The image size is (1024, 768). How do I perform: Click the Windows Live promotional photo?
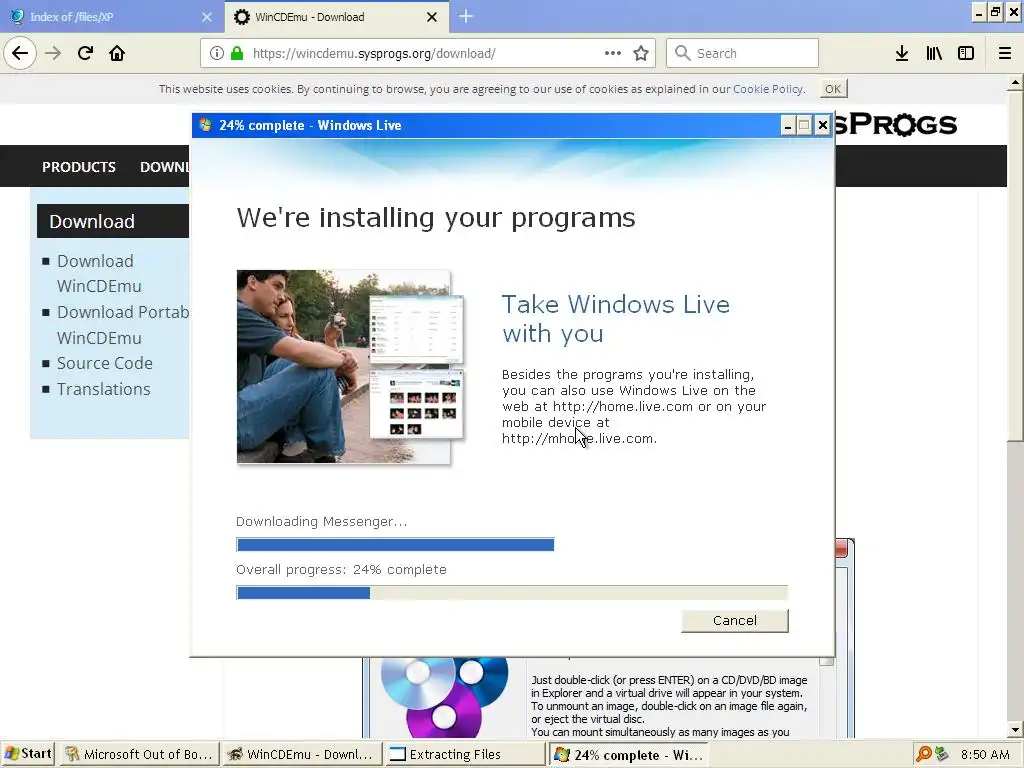[x=351, y=366]
